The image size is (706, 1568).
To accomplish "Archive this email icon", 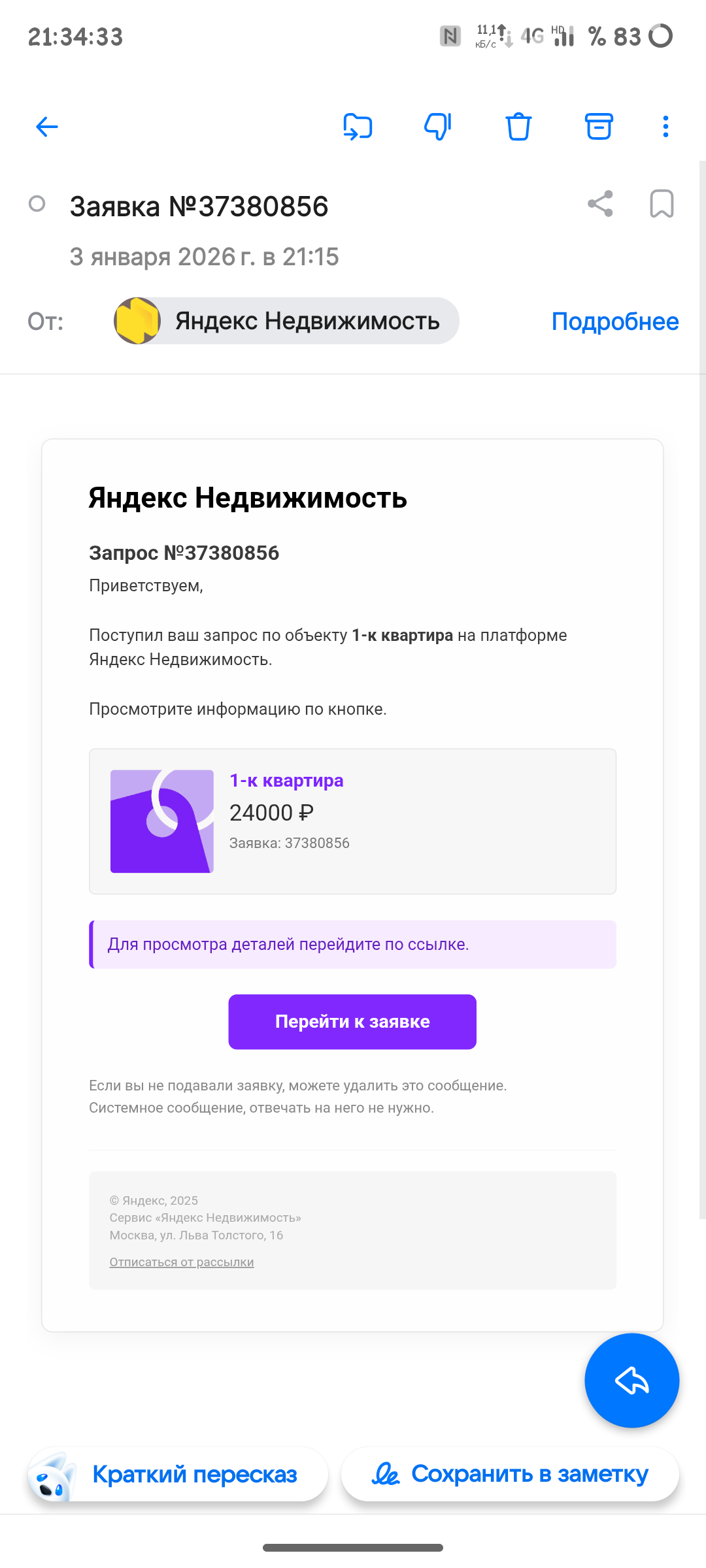I will (599, 127).
